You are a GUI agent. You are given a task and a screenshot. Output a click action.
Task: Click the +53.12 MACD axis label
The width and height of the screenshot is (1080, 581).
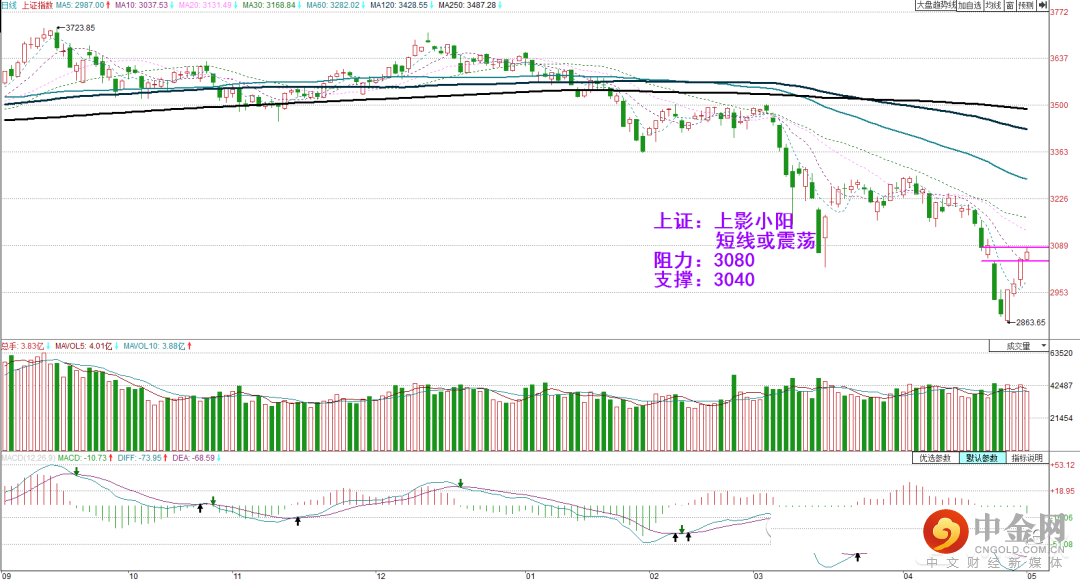coord(1063,465)
